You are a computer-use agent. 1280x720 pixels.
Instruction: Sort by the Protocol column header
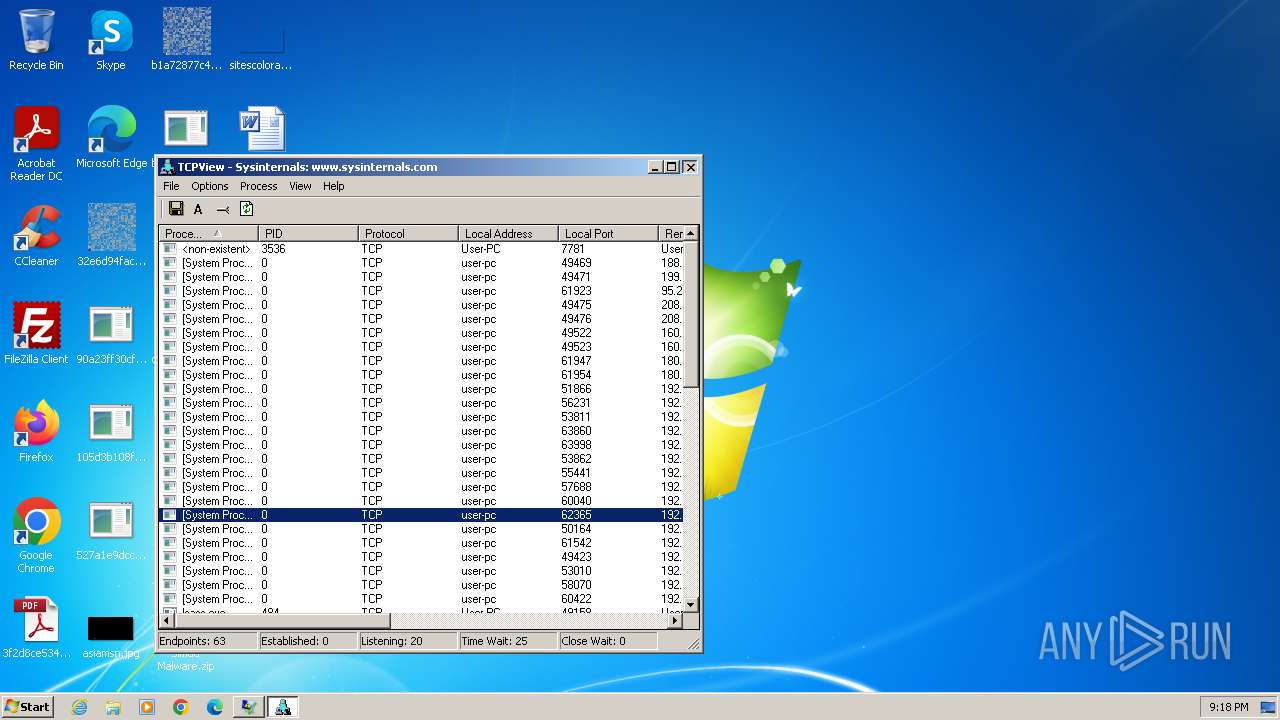408,233
